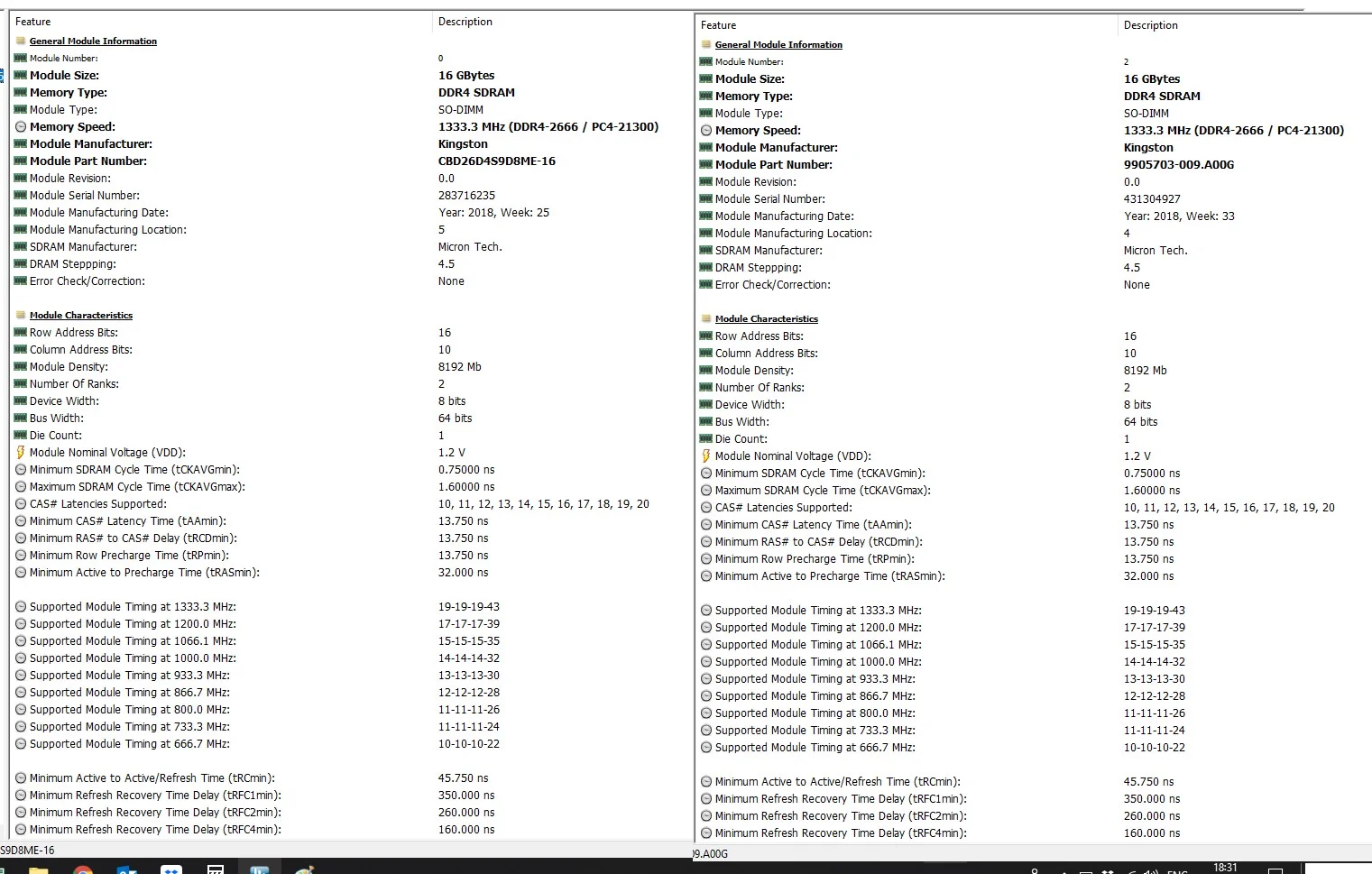Click the folder icon beside Module Characteristics in right panel
This screenshot has height=874, width=1372.
(x=706, y=318)
